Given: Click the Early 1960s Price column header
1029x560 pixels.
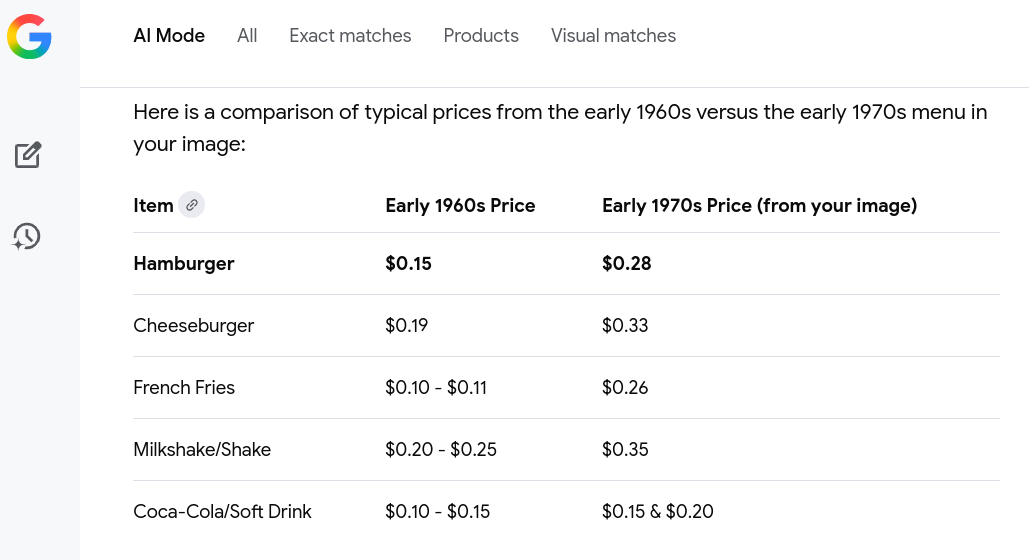Looking at the screenshot, I should [460, 206].
